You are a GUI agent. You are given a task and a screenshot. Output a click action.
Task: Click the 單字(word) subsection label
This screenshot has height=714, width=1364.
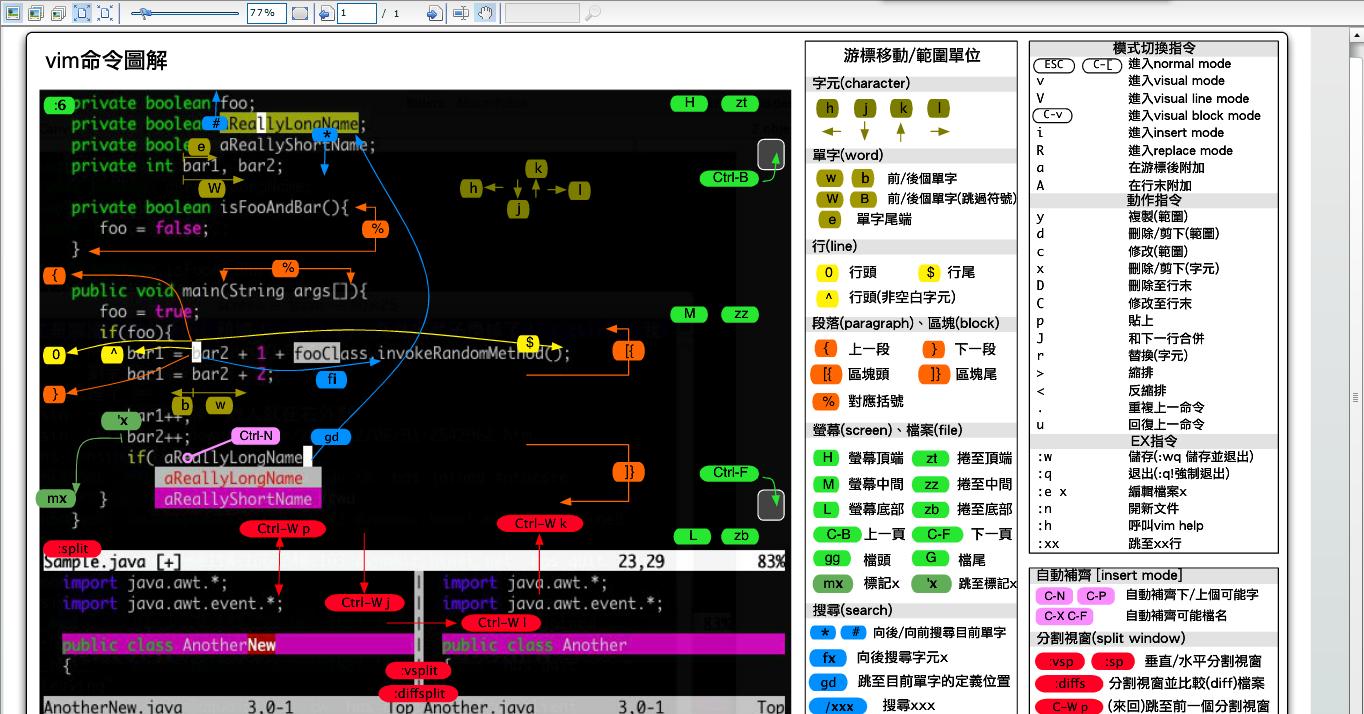point(848,155)
